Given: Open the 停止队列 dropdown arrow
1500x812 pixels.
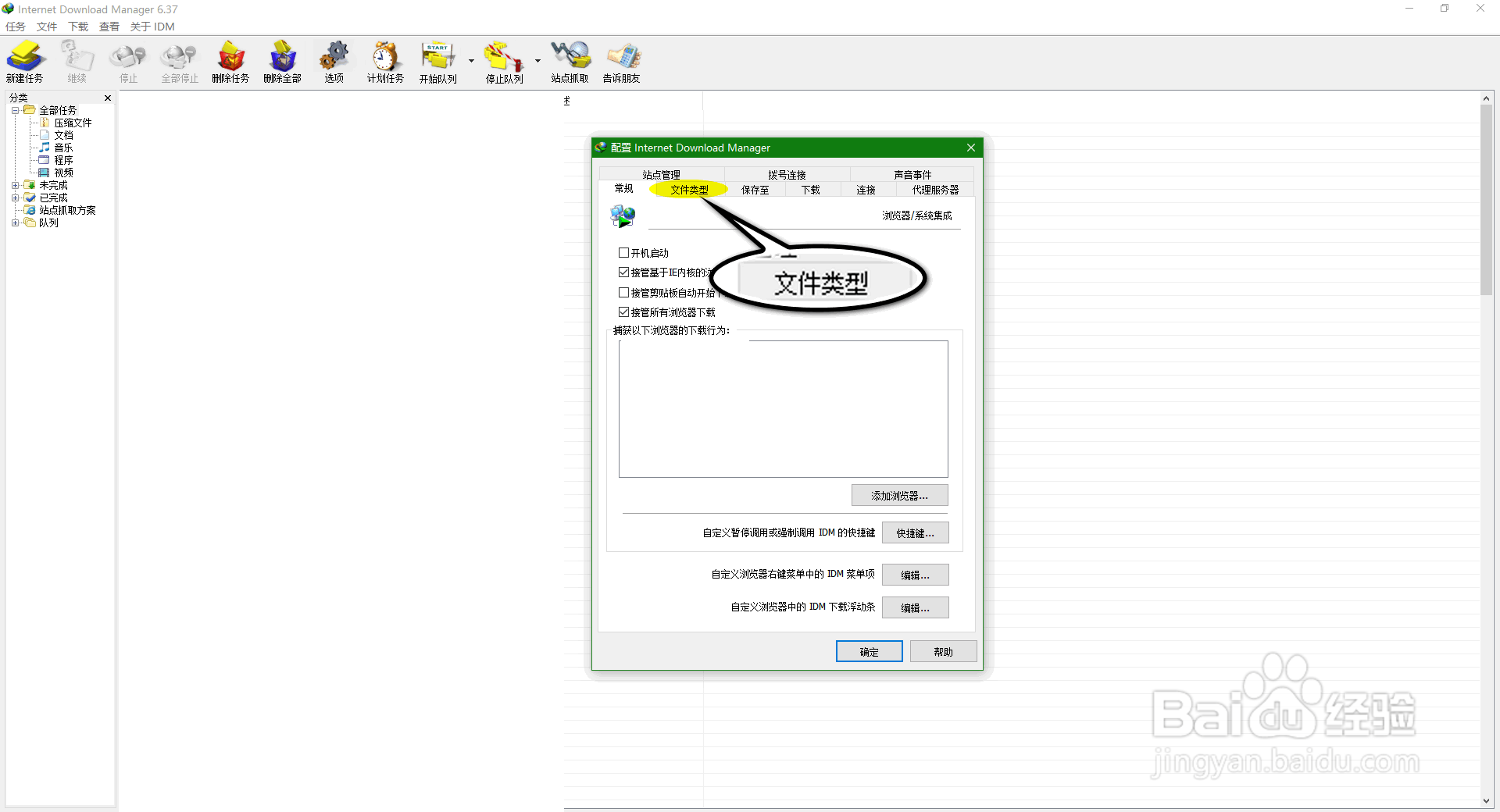Looking at the screenshot, I should [537, 61].
